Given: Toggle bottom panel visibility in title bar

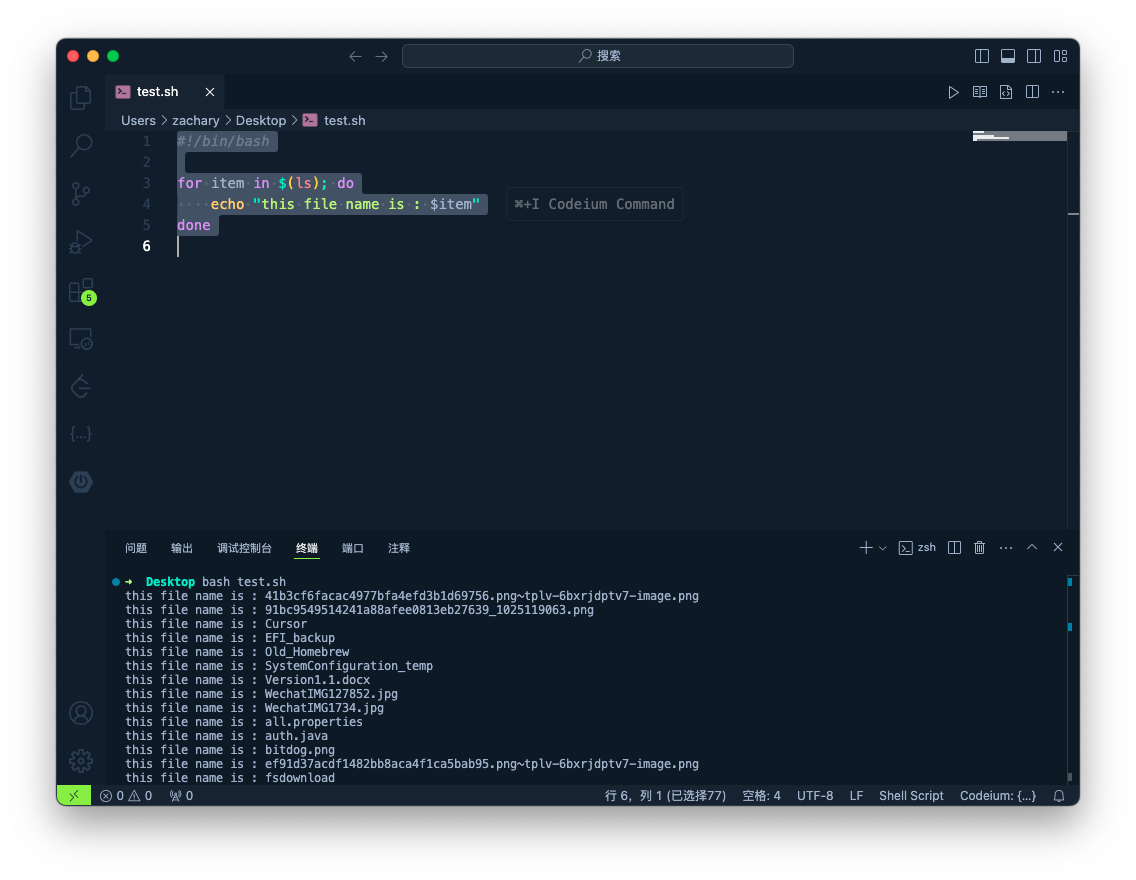Looking at the screenshot, I should 1008,56.
